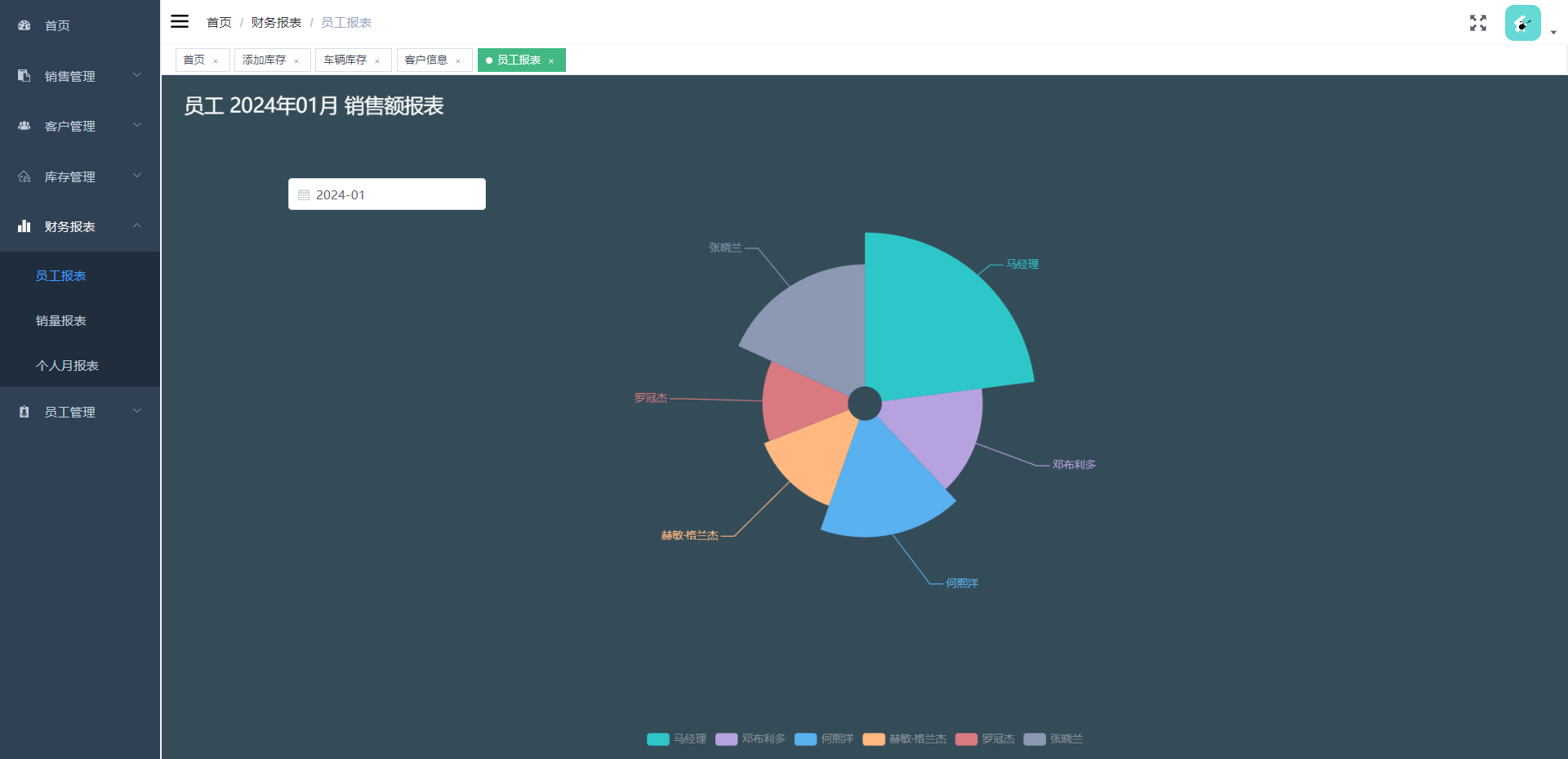
Task: Click the 客户管理 sidebar icon
Action: pos(23,126)
